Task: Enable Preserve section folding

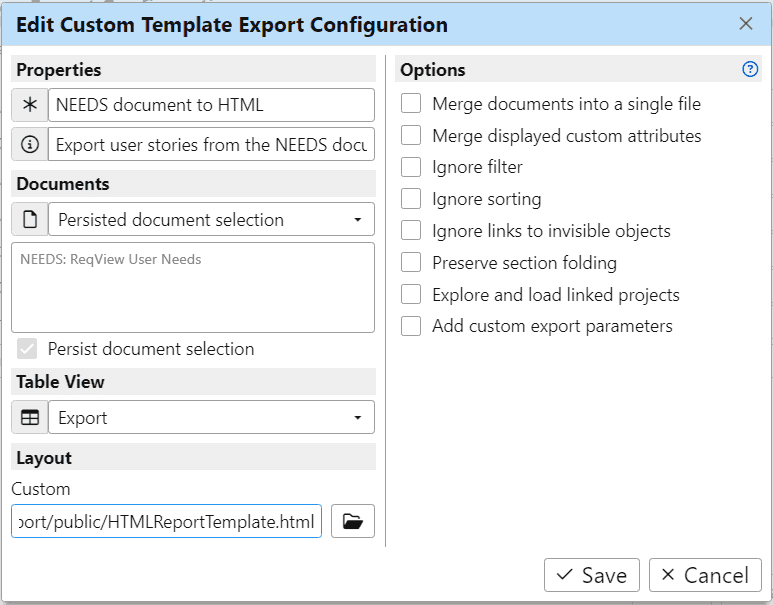Action: coord(411,263)
